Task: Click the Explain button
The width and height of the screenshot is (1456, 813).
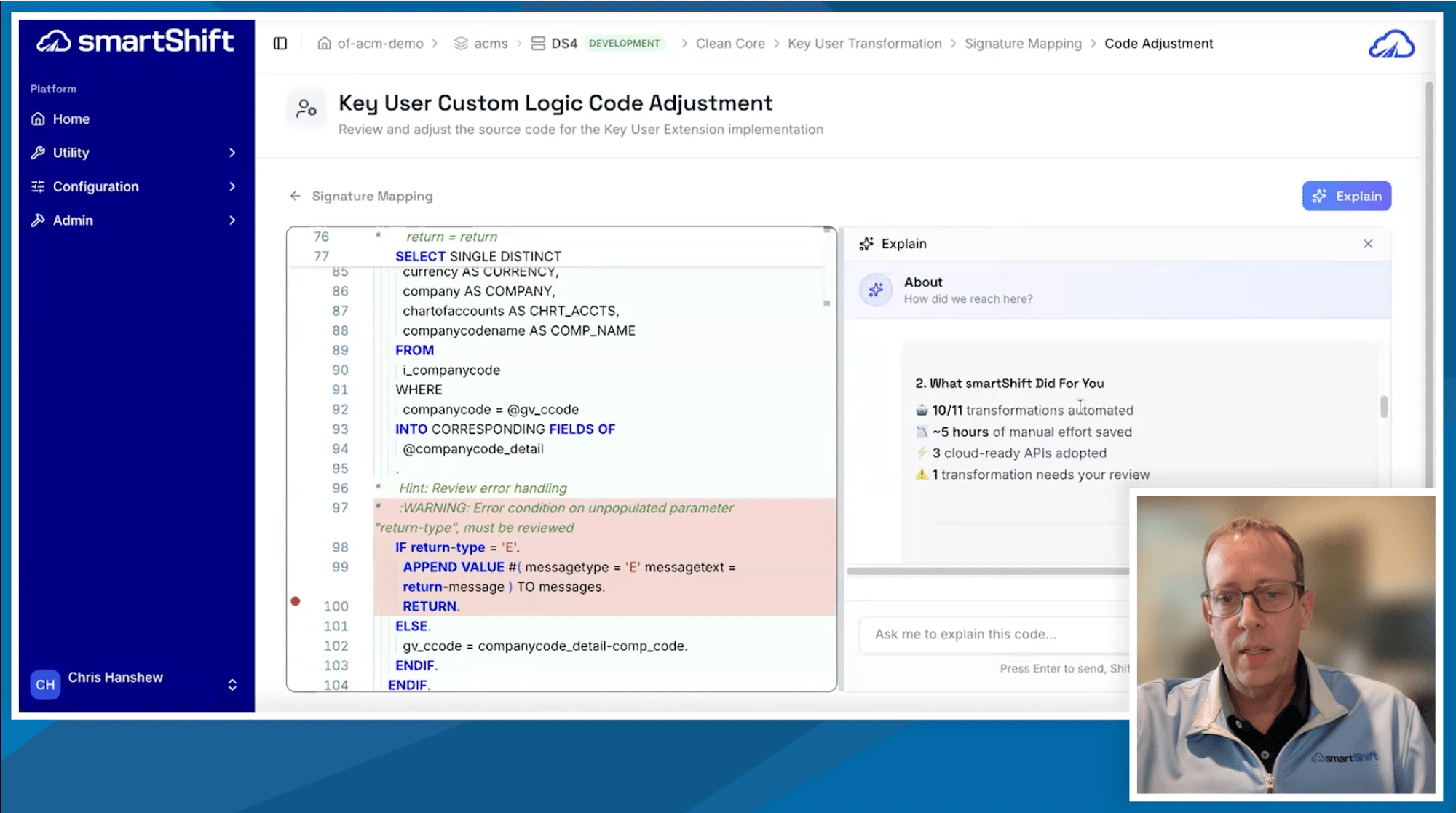Action: [1346, 196]
